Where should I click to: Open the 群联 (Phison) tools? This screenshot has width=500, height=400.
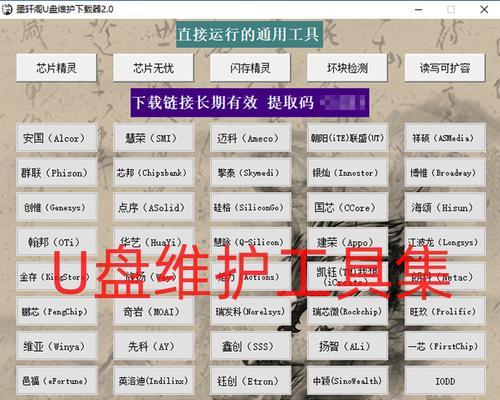coord(56,172)
